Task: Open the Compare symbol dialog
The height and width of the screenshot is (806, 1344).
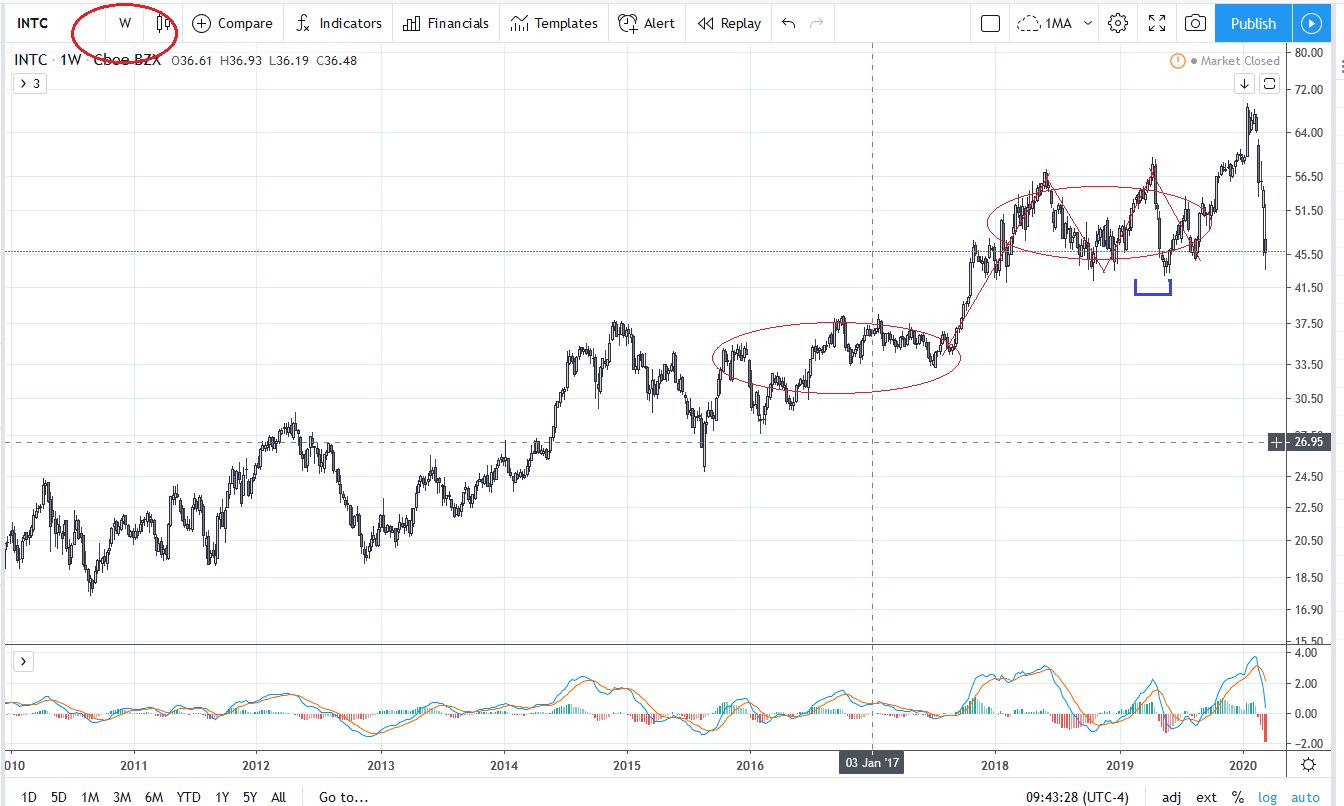Action: coord(232,23)
